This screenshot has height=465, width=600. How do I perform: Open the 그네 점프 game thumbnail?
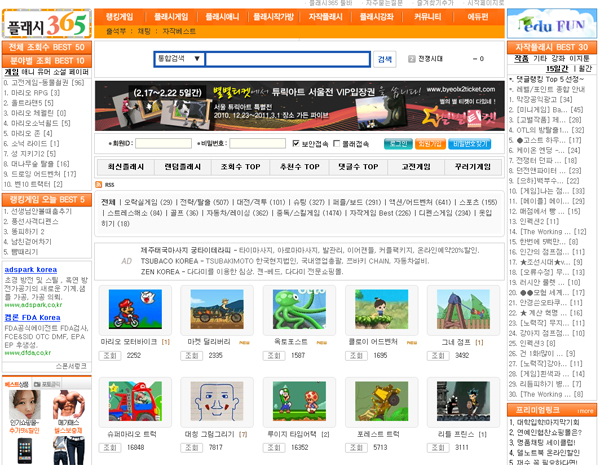[463, 309]
